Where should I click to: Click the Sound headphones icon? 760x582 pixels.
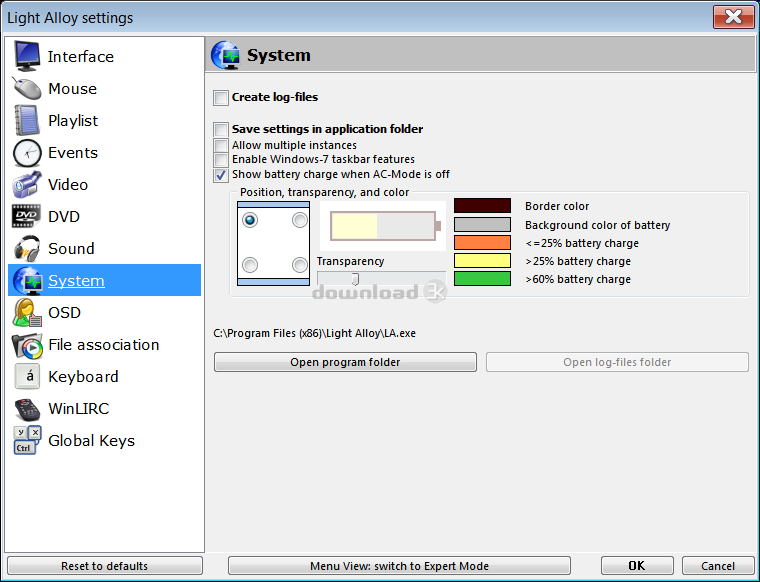tap(27, 249)
